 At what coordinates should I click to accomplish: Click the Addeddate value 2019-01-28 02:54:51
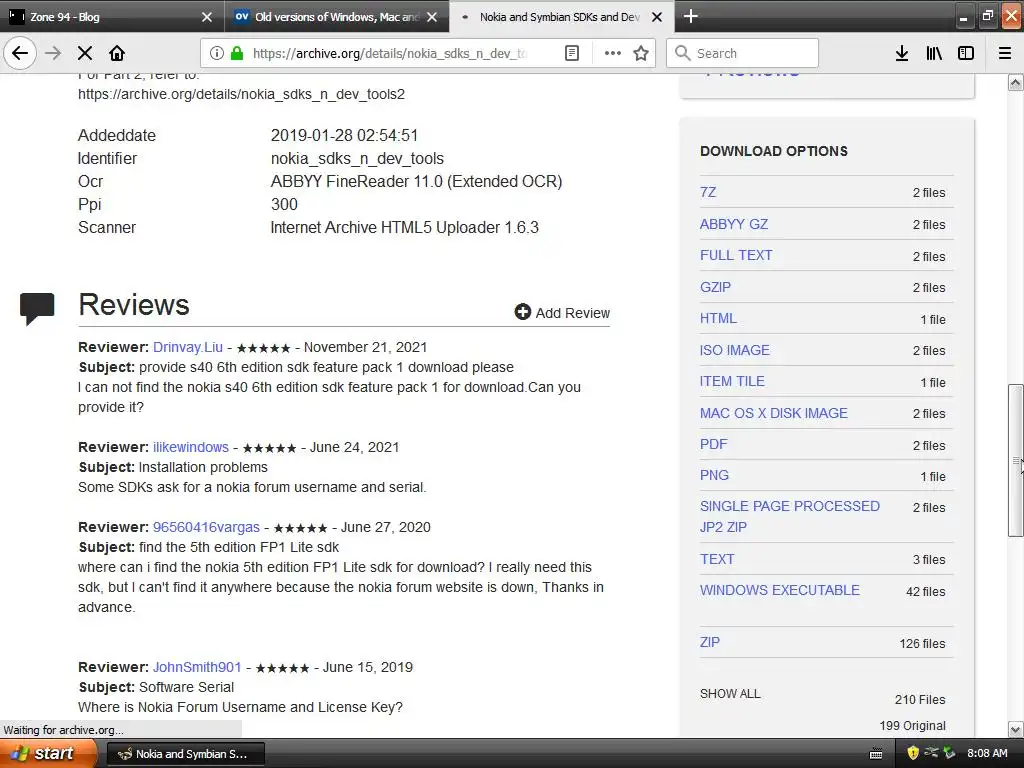344,135
